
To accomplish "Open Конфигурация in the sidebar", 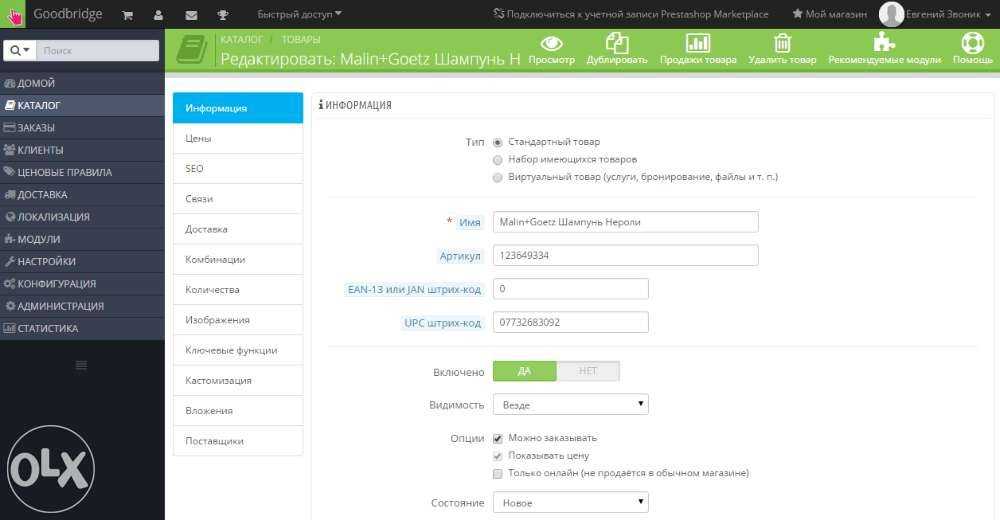I will 82,284.
